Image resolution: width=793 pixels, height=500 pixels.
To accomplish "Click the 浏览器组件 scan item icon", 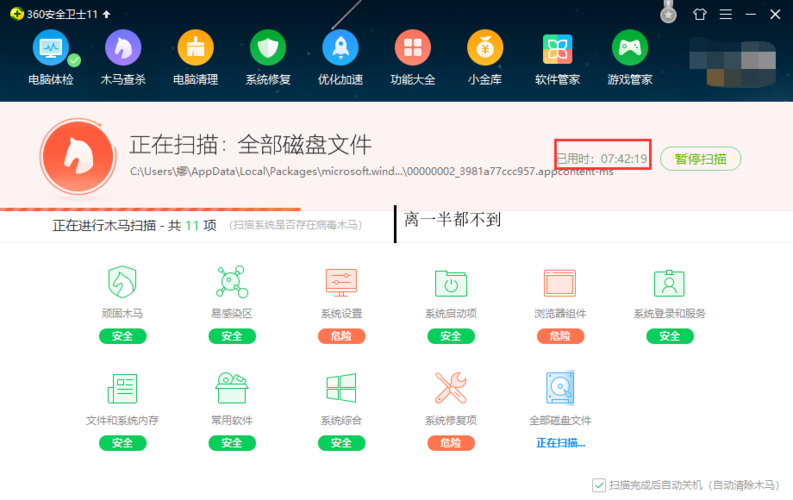I will [560, 283].
